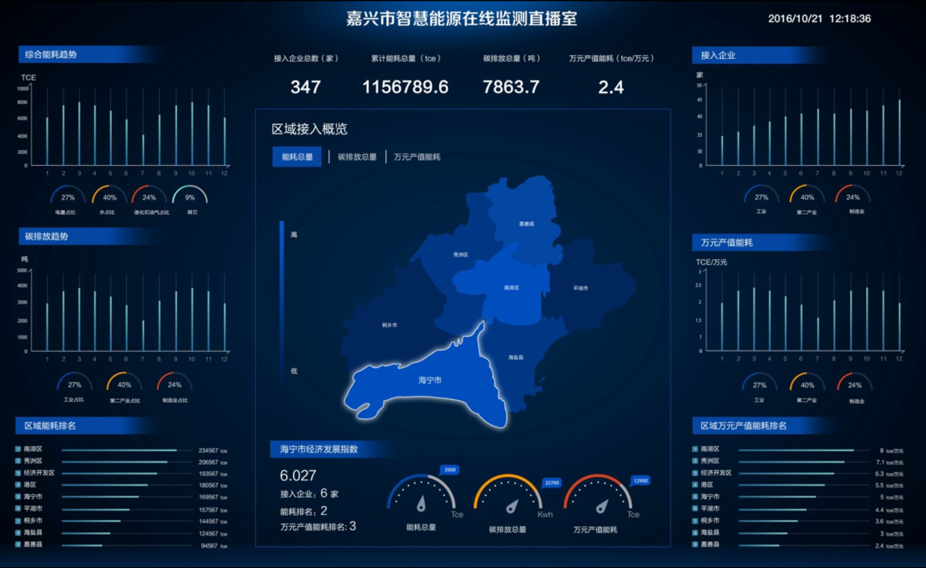Click the red 万元产值能耗 dial gauge
926x568 pixels.
pos(597,493)
